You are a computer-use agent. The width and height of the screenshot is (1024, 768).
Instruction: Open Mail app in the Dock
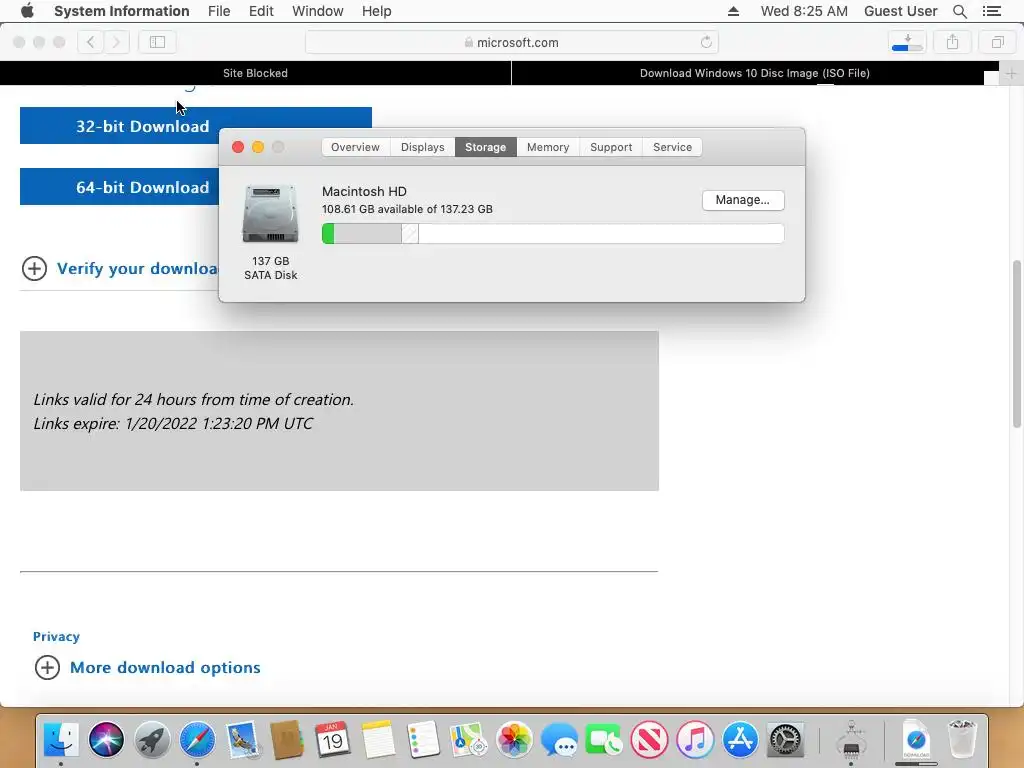[x=242, y=740]
